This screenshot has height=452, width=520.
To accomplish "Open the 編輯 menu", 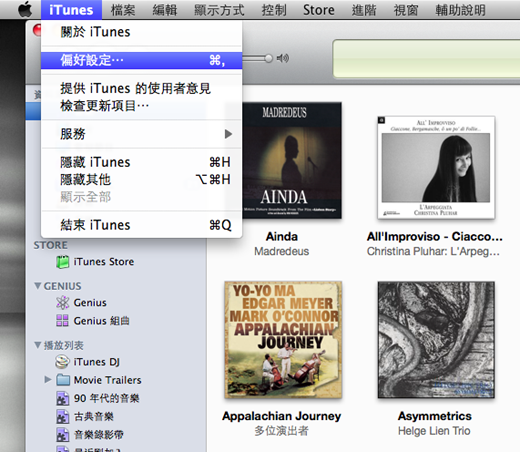I will coord(165,10).
